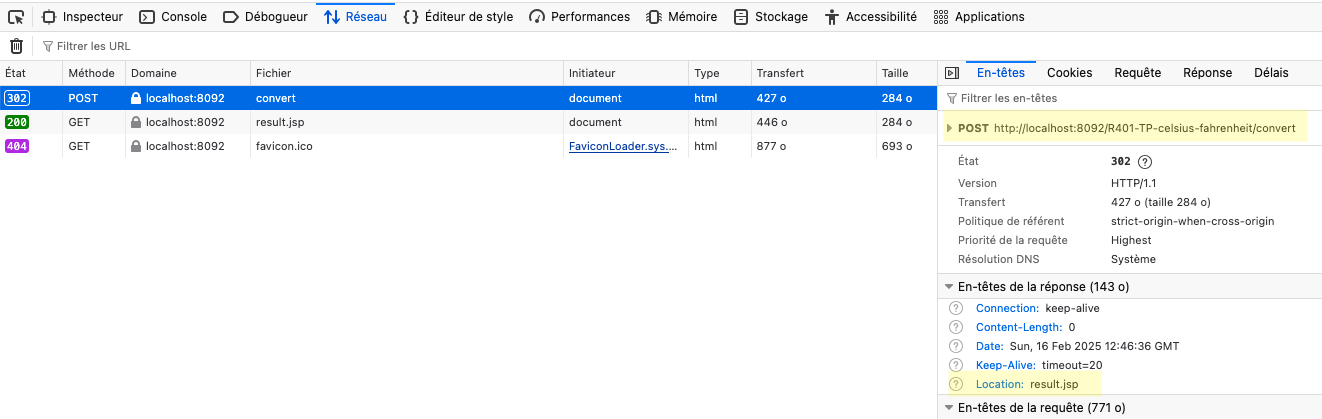
Task: Click help icon beside Content-Length header
Action: (x=956, y=327)
